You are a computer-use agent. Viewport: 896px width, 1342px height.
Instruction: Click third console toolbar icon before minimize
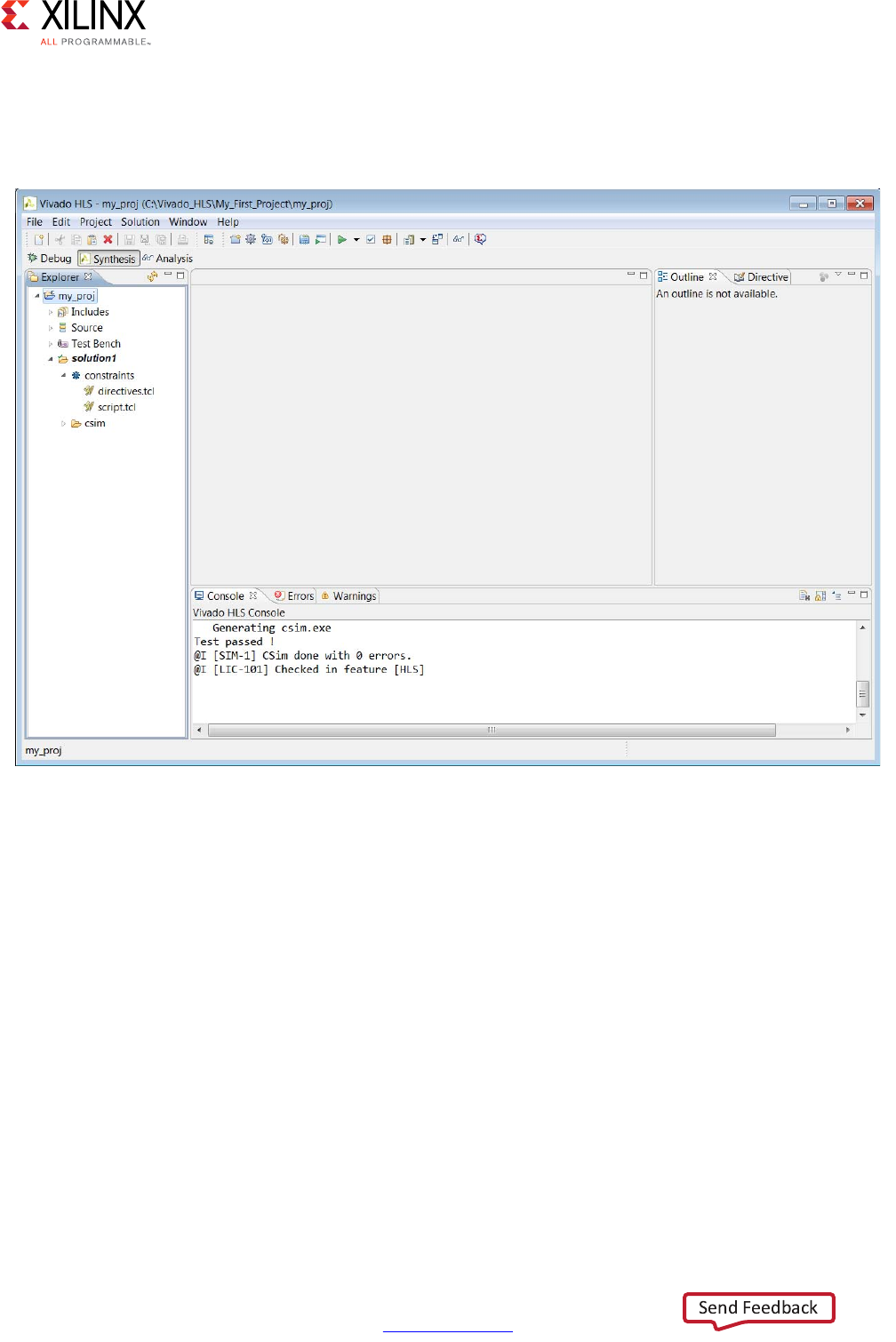click(836, 595)
